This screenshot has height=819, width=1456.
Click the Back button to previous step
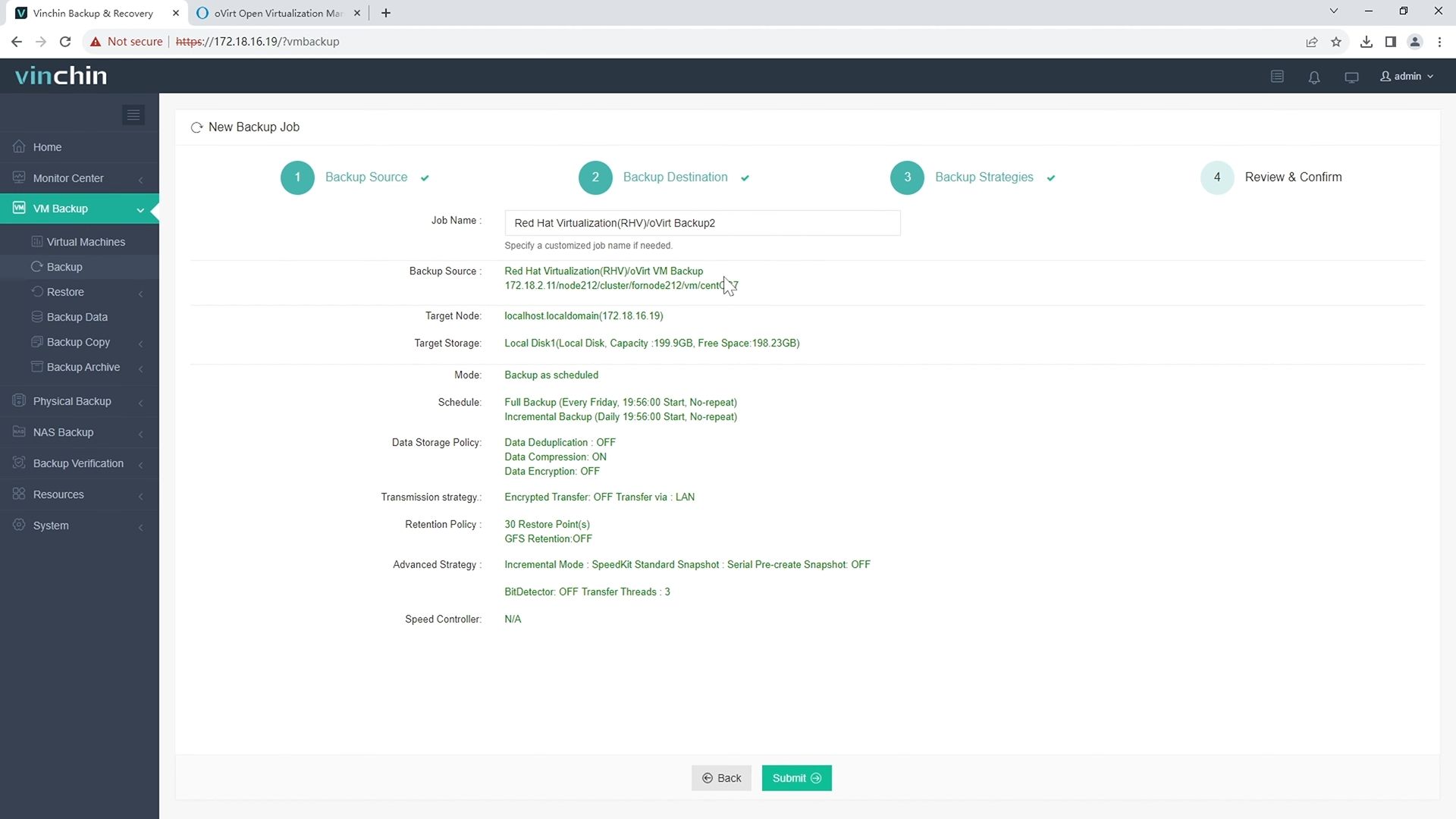pyautogui.click(x=721, y=778)
